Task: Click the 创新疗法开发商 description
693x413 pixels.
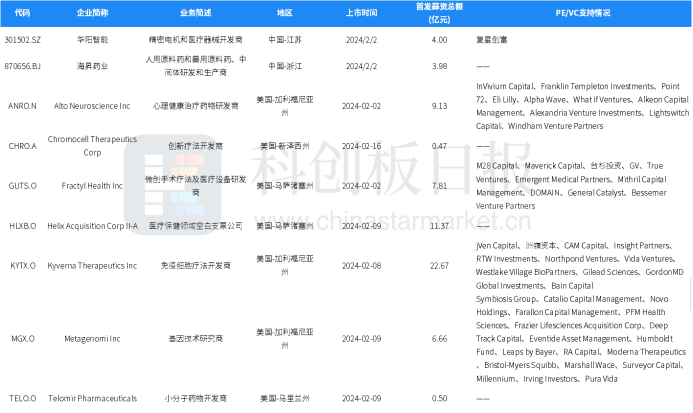Action: (x=196, y=146)
